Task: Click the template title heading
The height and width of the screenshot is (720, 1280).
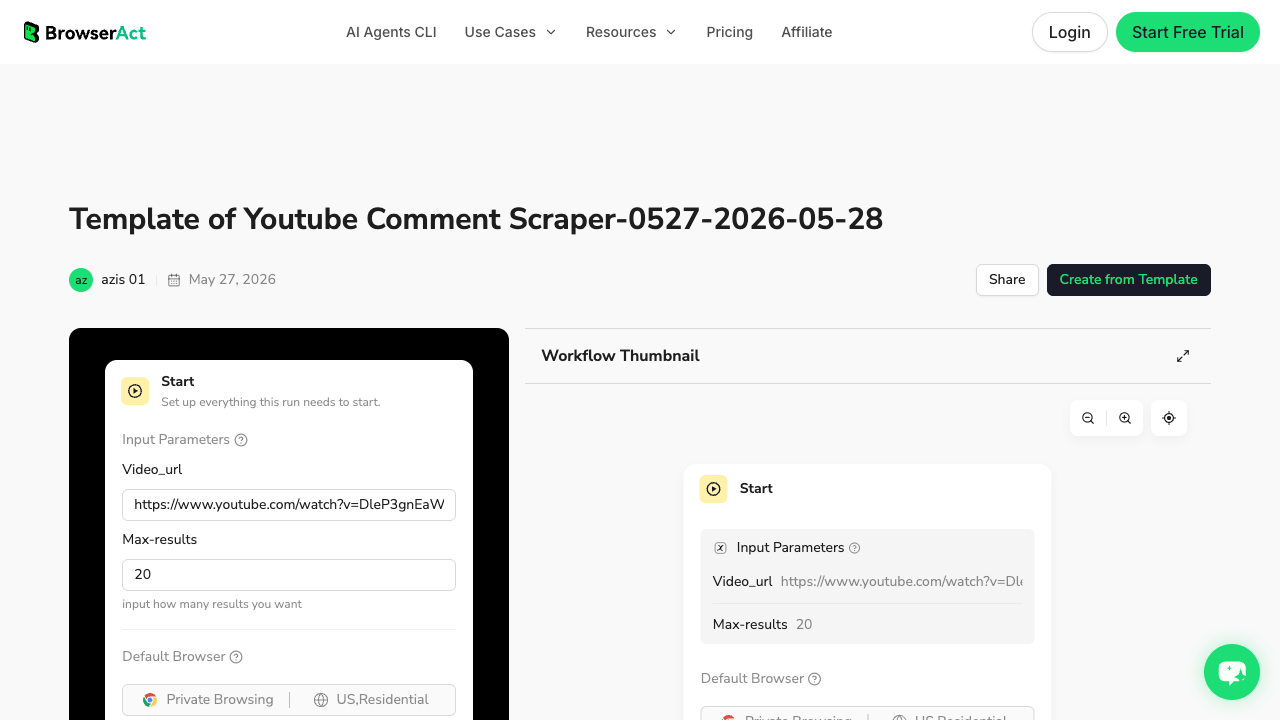Action: coord(476,219)
